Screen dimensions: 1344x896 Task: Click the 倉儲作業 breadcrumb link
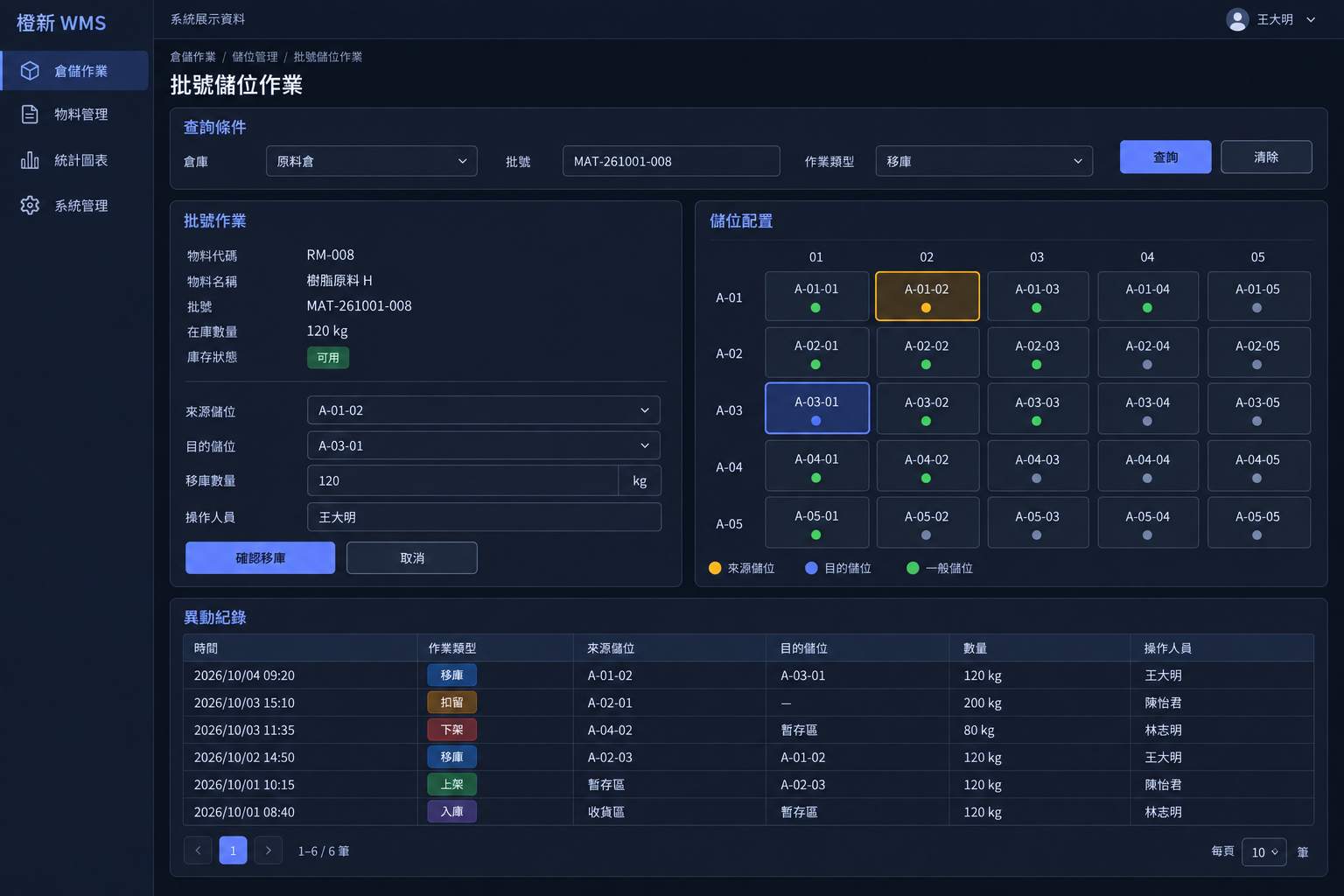tap(192, 57)
